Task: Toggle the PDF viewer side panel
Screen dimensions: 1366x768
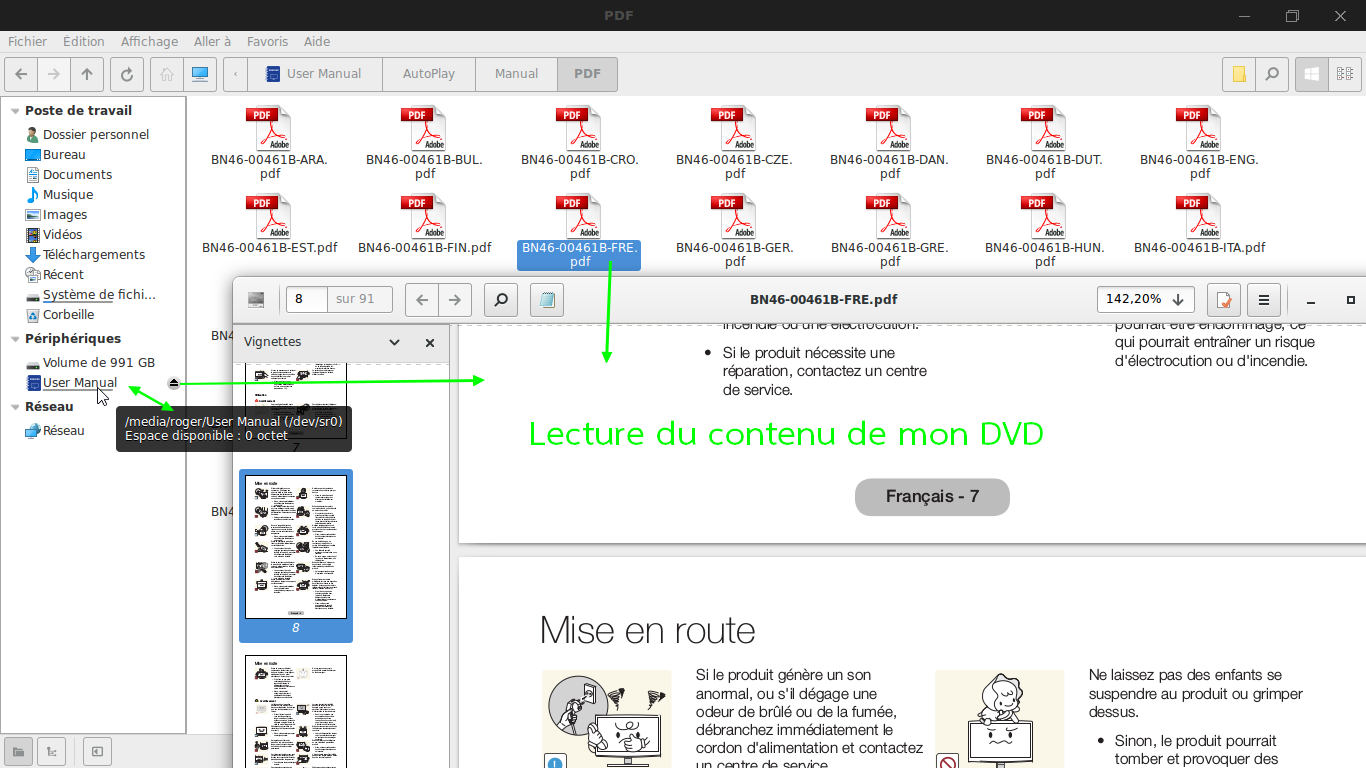Action: [x=256, y=299]
